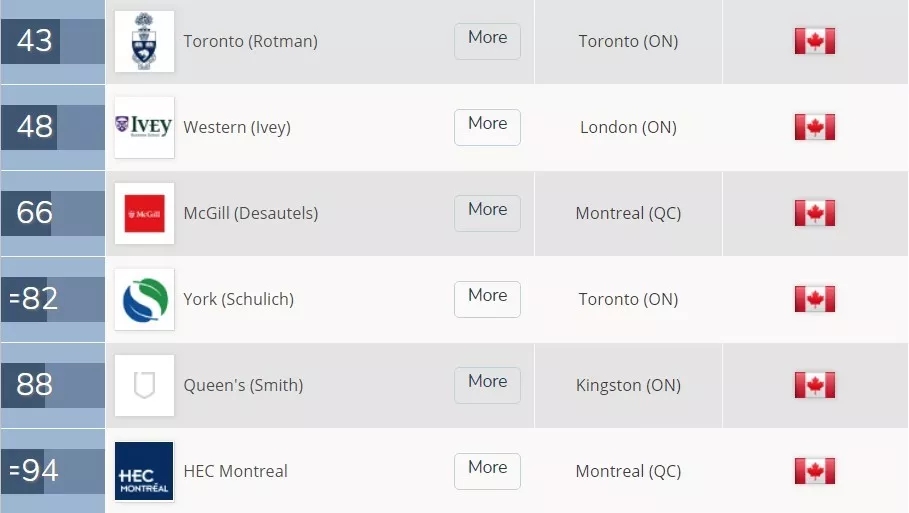Open the McGill (Desautels) school name
Image resolution: width=909 pixels, height=513 pixels.
click(x=250, y=213)
